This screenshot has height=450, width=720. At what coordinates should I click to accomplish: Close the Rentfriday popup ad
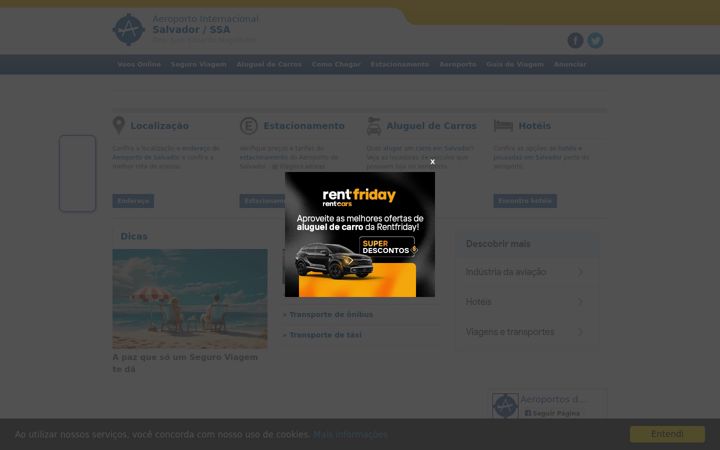coord(432,162)
